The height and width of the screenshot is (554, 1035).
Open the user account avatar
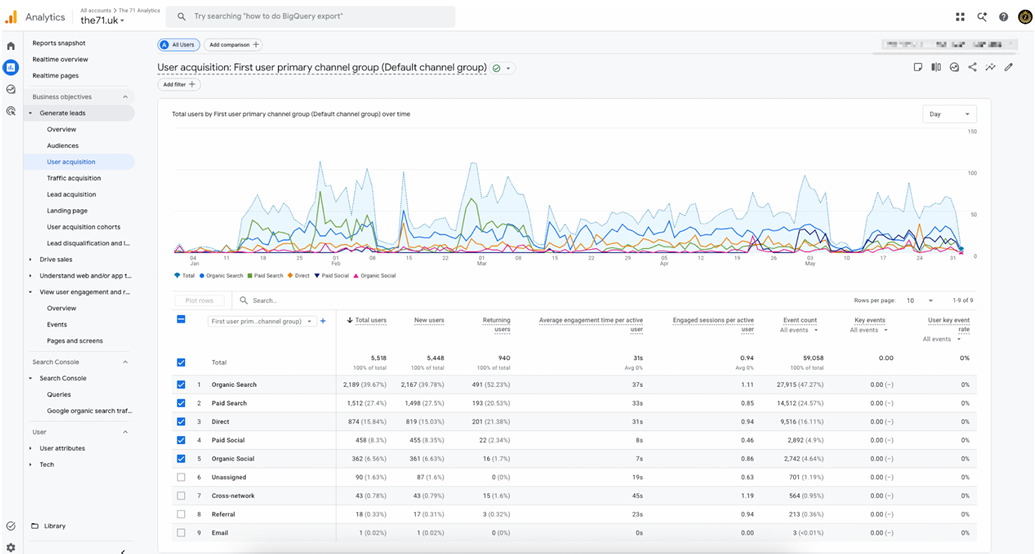coord(1025,17)
